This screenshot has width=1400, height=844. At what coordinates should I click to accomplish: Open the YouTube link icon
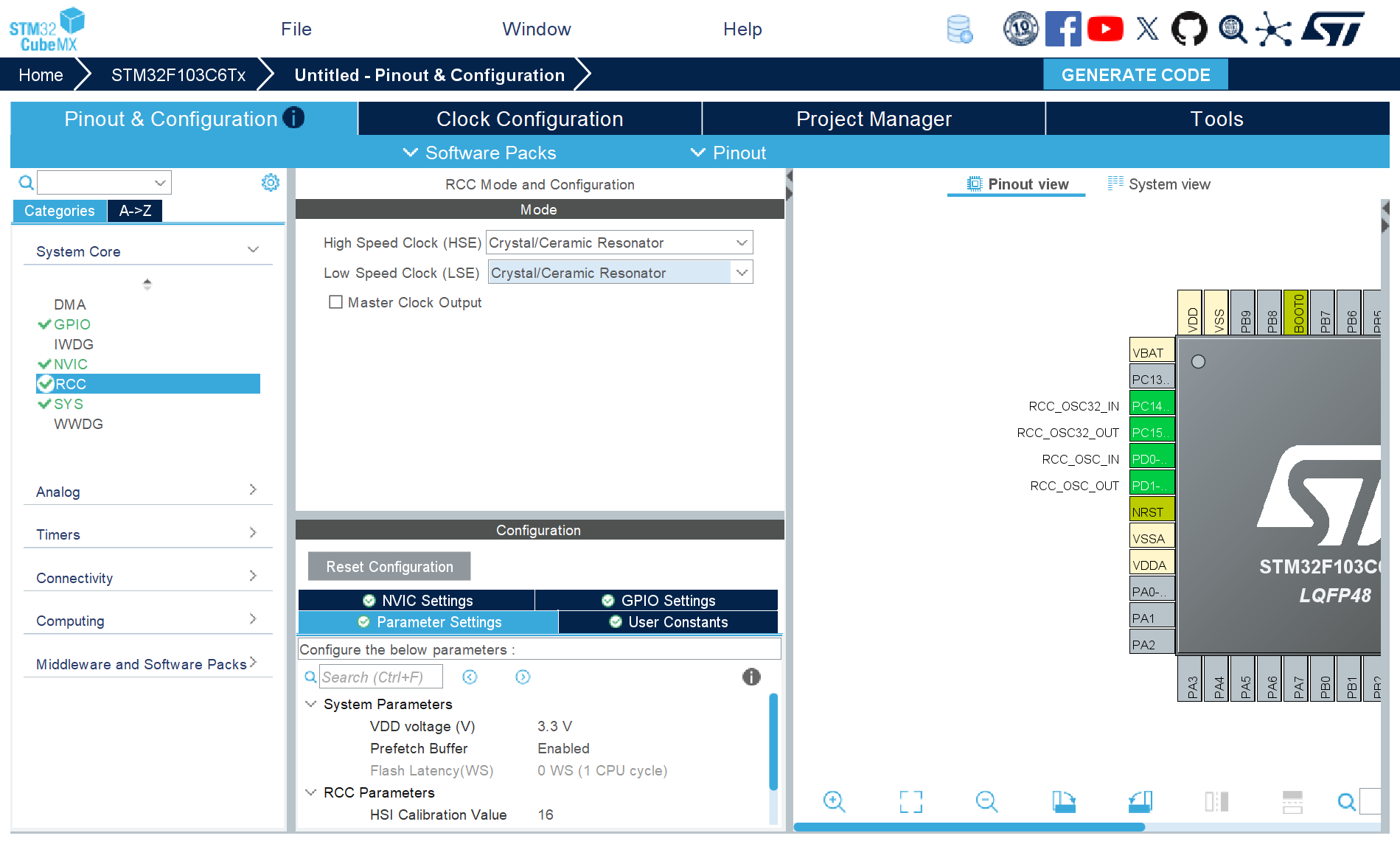coord(1105,29)
